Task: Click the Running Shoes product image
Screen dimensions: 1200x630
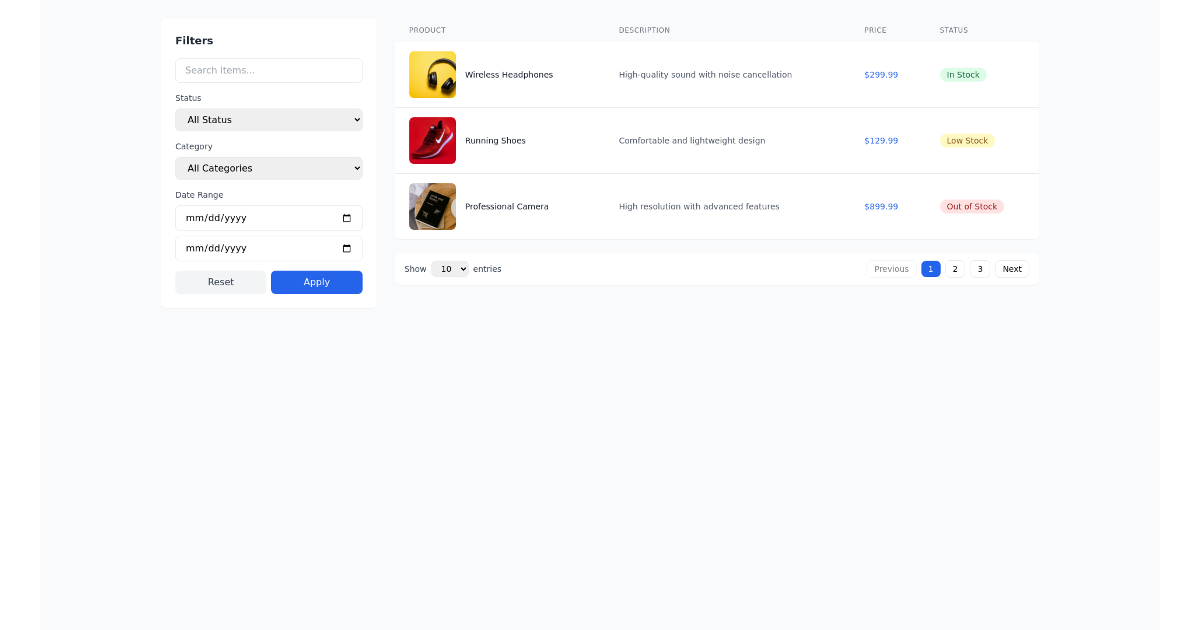Action: [432, 141]
